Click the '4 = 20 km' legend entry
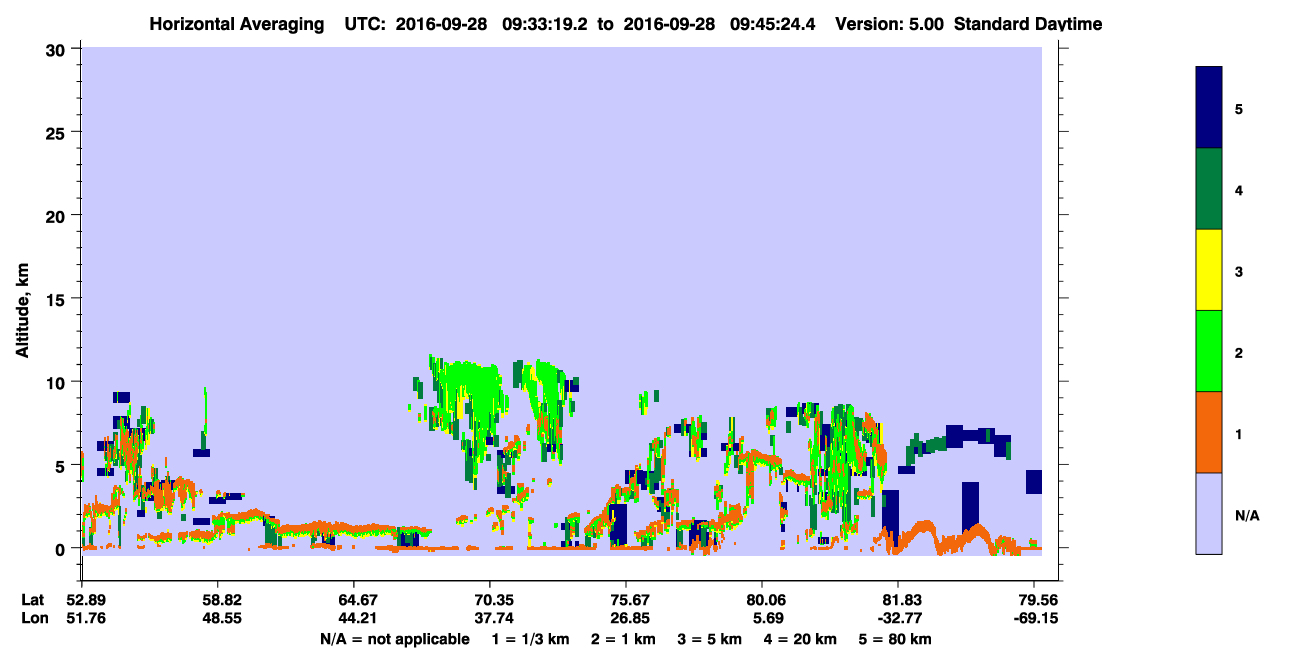 pyautogui.click(x=800, y=639)
